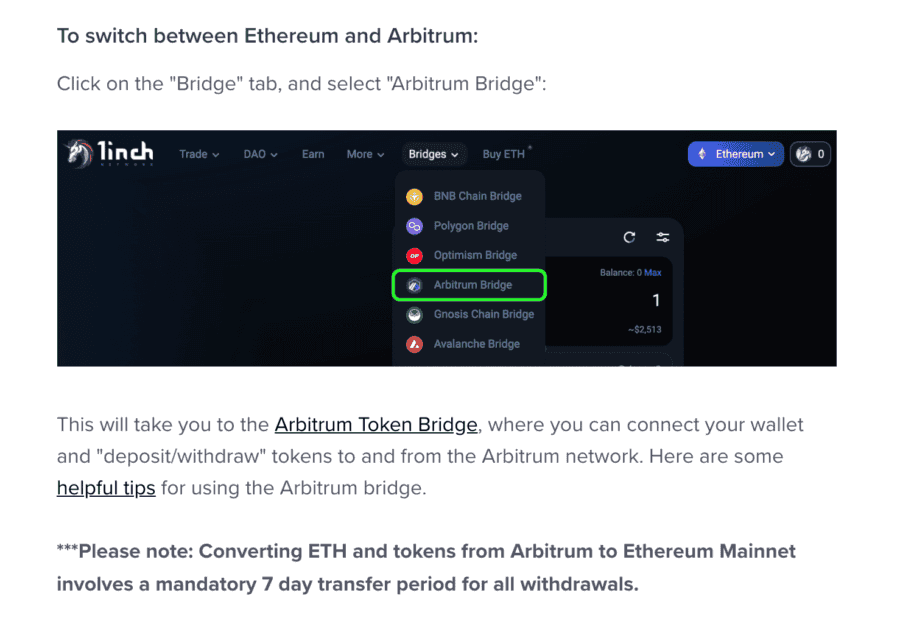The width and height of the screenshot is (900, 621).
Task: Open the Ethereum network selector
Action: tap(736, 154)
